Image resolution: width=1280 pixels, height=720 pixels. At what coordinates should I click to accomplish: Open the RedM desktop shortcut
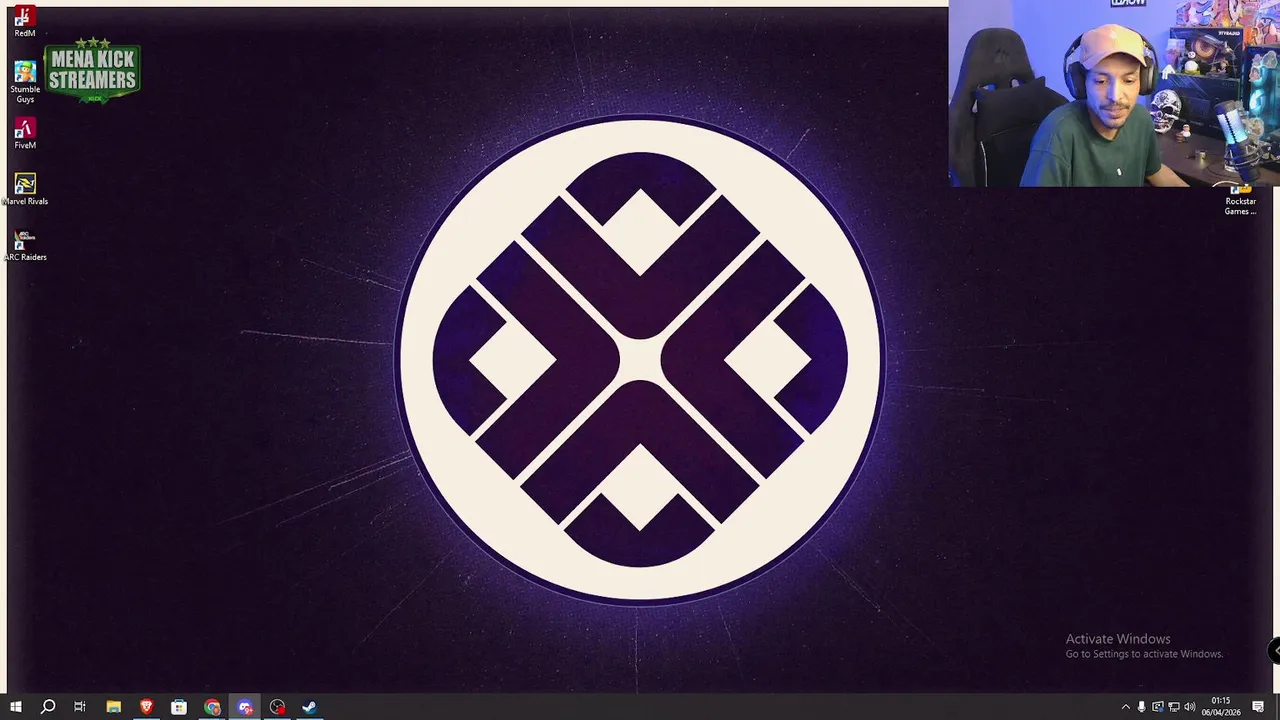pos(24,22)
